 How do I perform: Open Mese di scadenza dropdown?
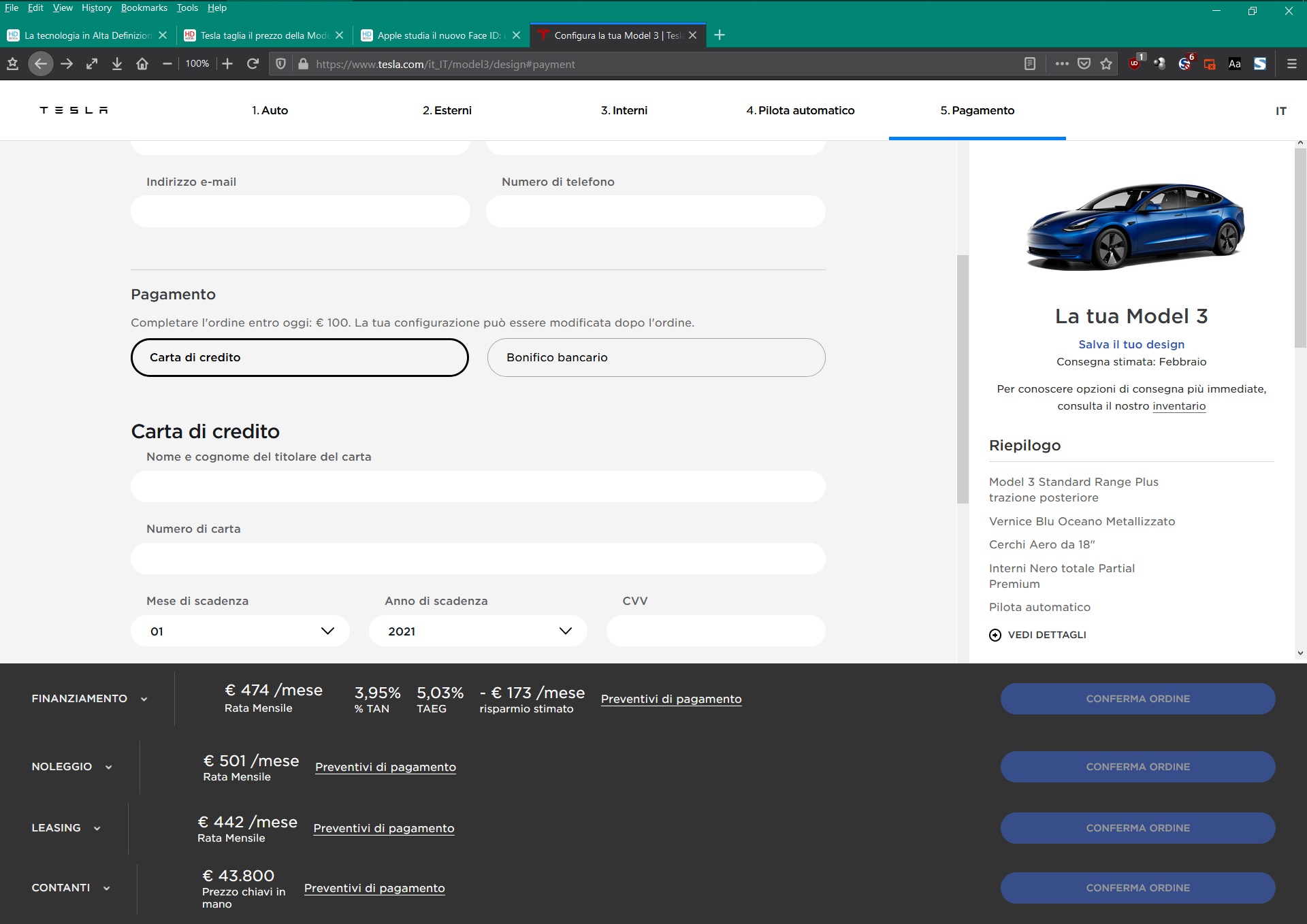coord(240,631)
